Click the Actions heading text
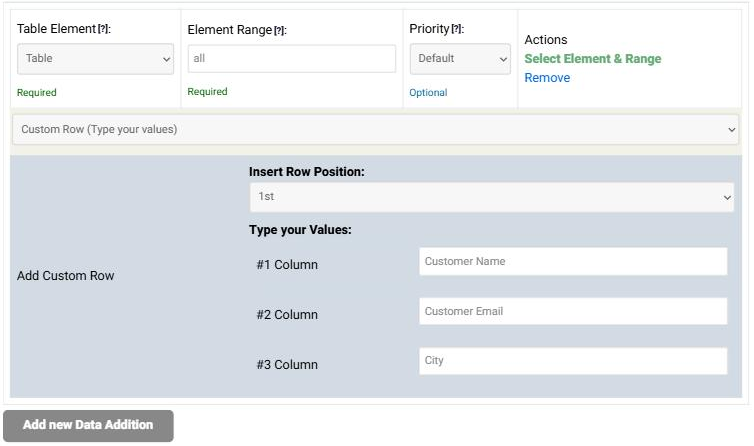This screenshot has height=446, width=754. (546, 39)
